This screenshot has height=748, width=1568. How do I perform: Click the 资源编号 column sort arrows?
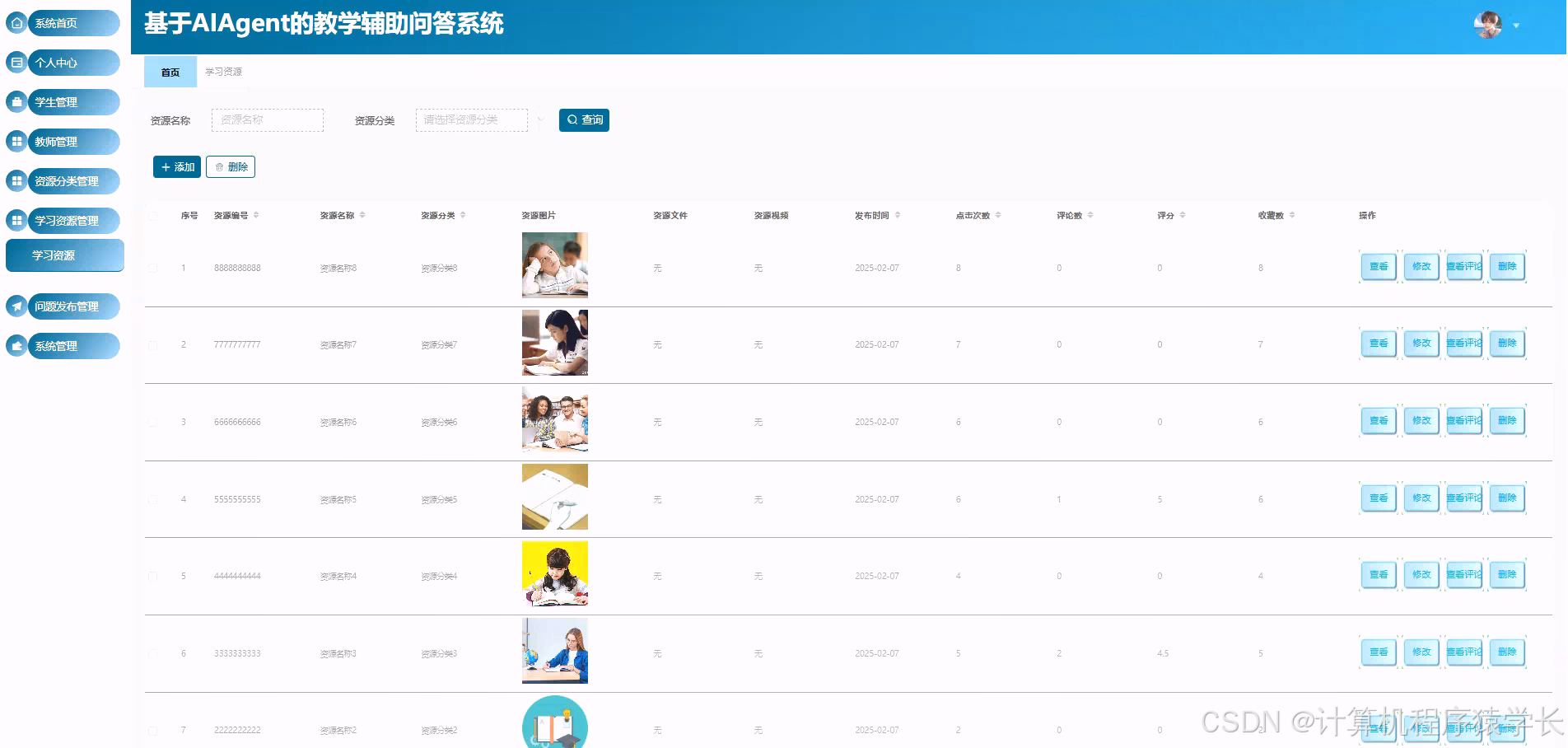[x=256, y=215]
